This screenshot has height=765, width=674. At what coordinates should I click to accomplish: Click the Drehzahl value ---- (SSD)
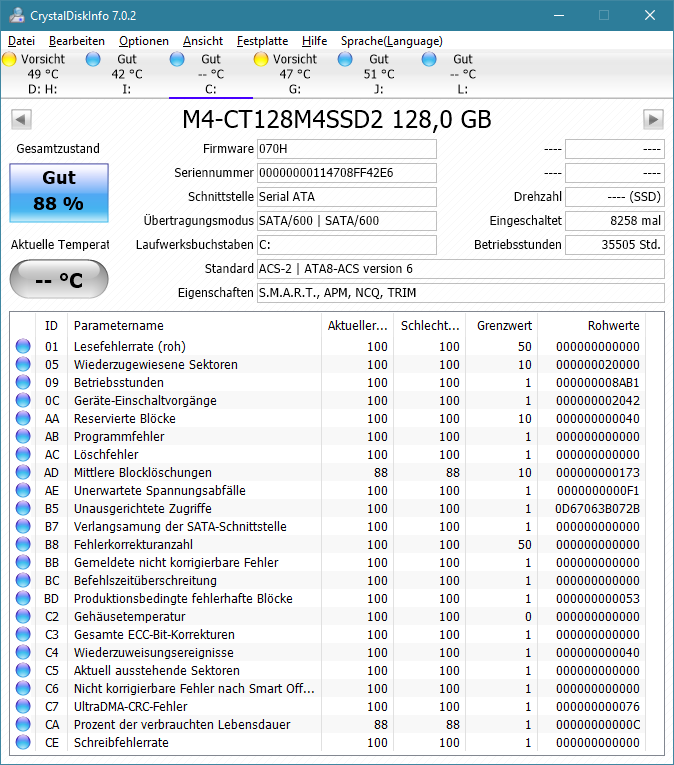[x=614, y=197]
